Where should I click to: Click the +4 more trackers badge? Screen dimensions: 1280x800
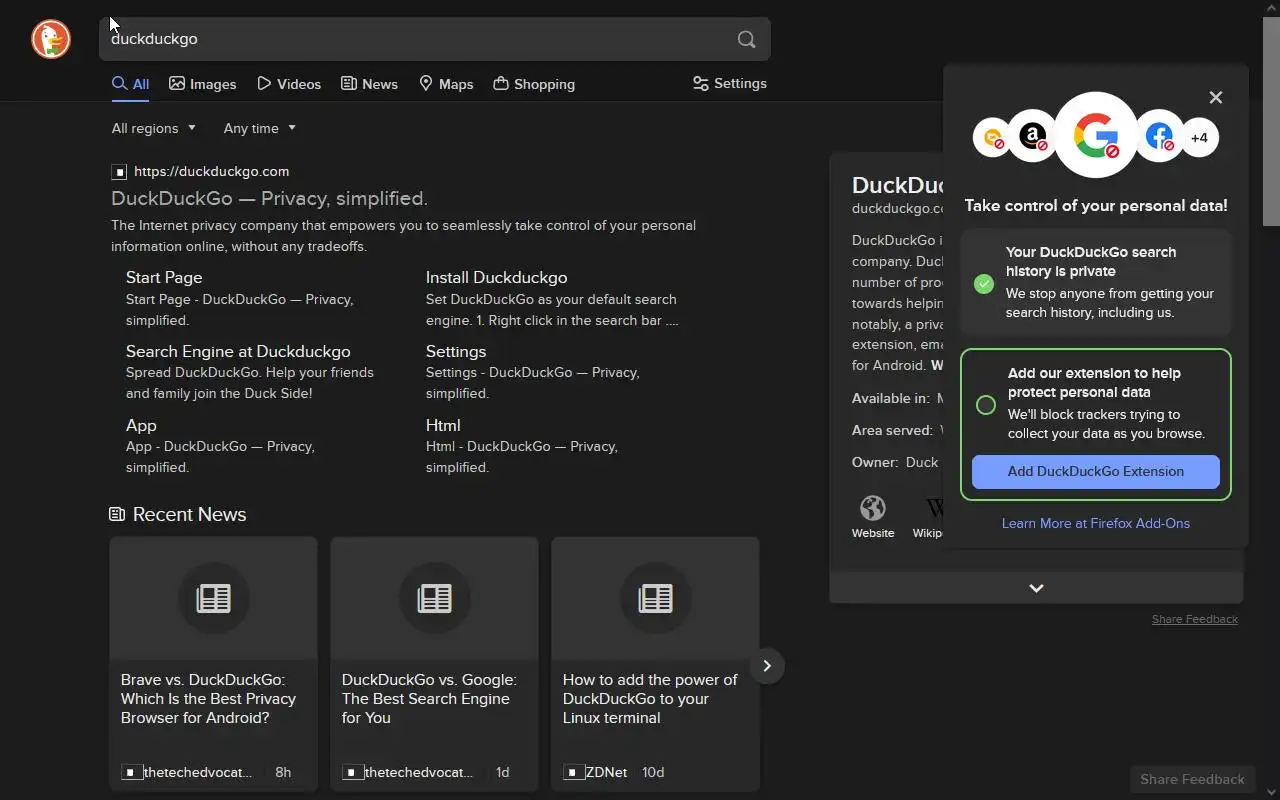1199,138
